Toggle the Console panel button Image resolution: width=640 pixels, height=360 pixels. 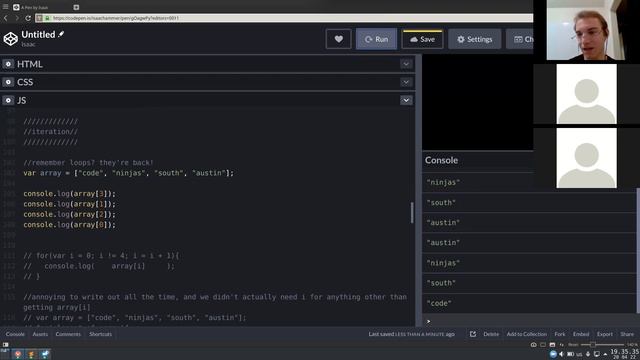click(x=15, y=334)
